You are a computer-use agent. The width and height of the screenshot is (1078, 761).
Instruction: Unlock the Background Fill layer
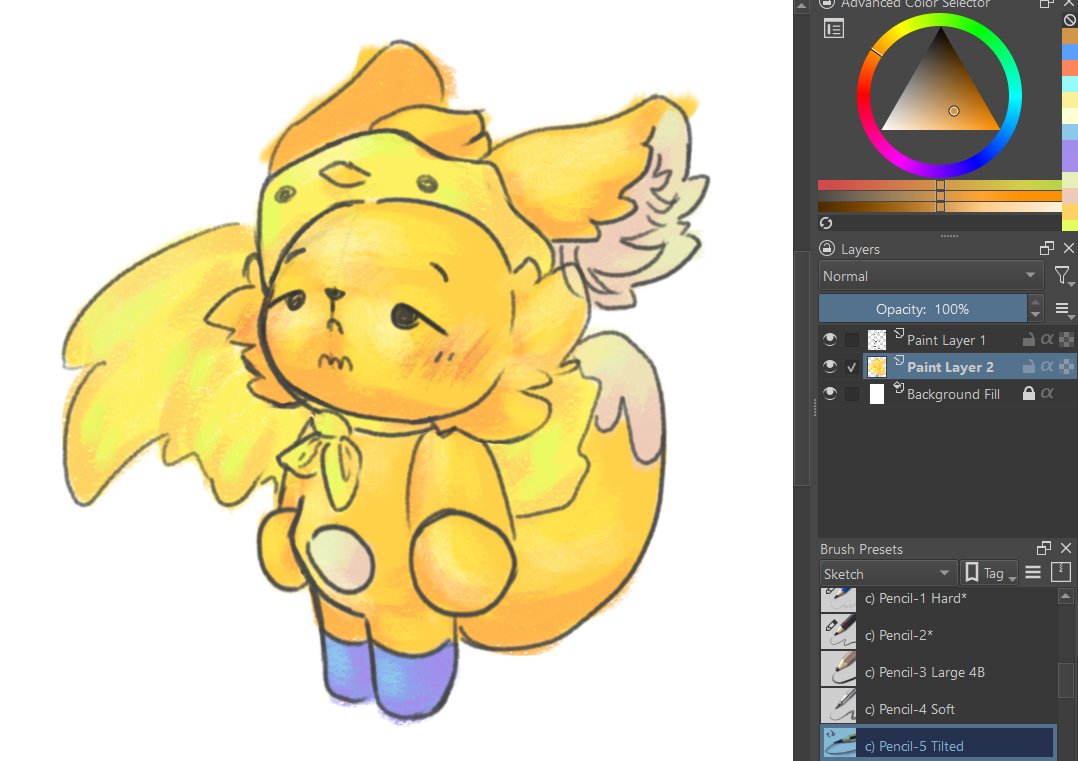[1028, 393]
